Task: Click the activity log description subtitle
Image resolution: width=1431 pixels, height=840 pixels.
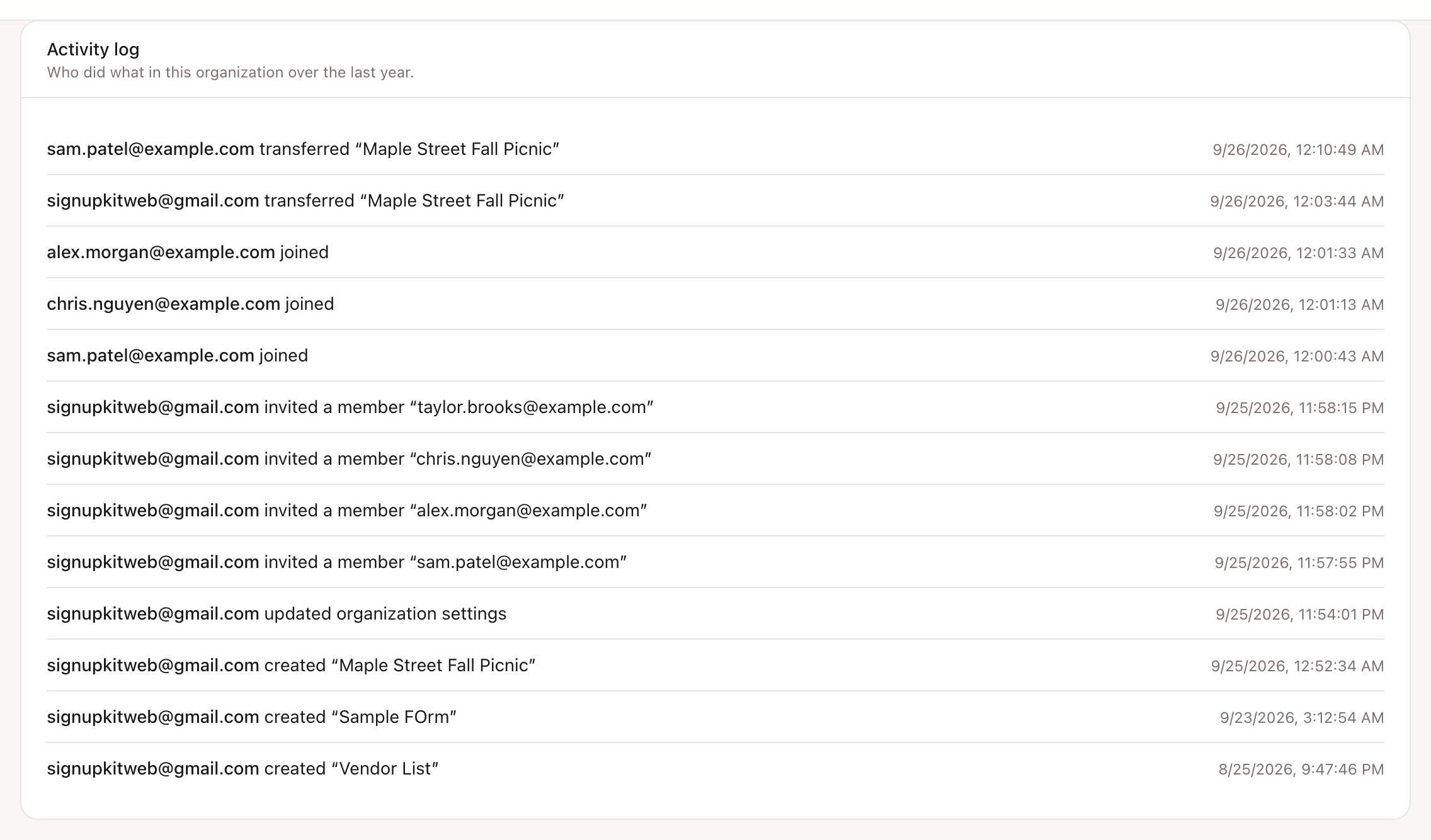Action: (231, 72)
